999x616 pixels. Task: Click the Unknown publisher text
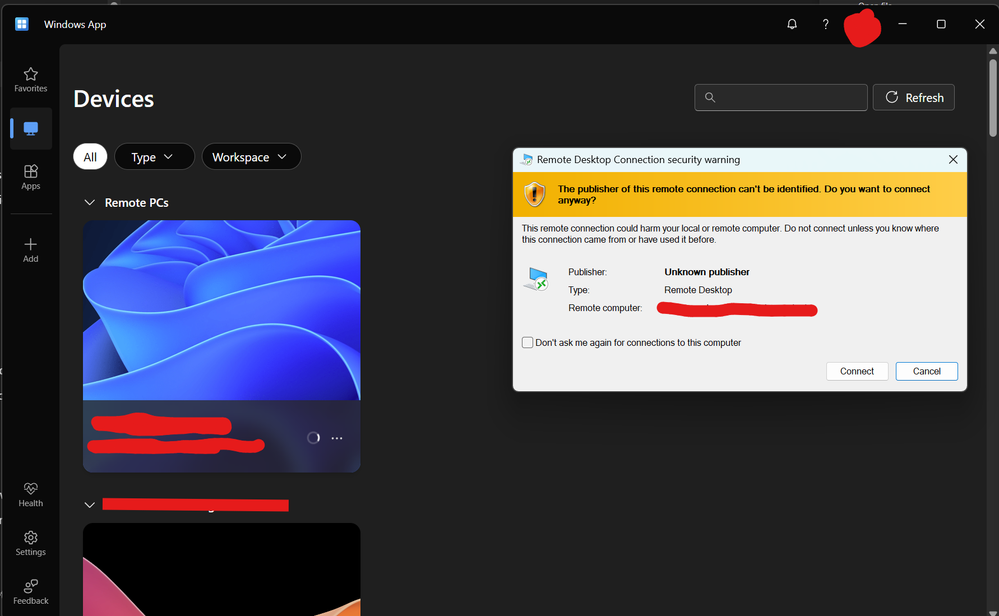pyautogui.click(x=707, y=272)
